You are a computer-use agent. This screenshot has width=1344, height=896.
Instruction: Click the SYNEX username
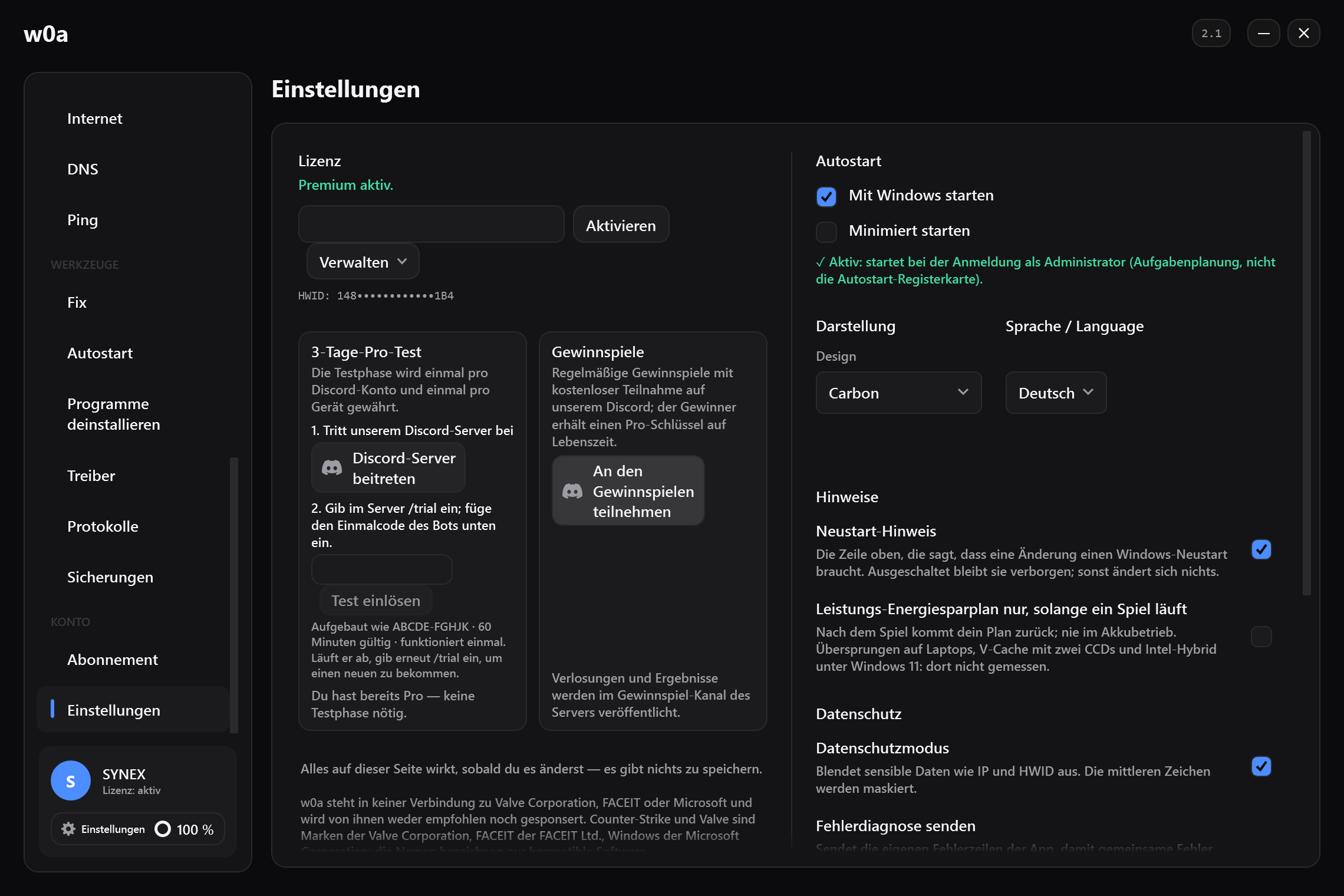pos(124,774)
